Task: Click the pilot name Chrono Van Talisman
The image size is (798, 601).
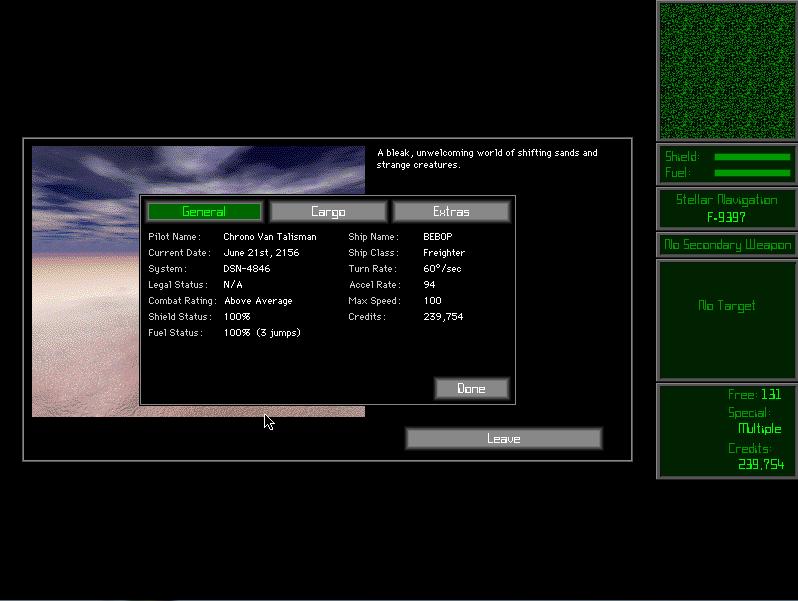Action: point(269,237)
